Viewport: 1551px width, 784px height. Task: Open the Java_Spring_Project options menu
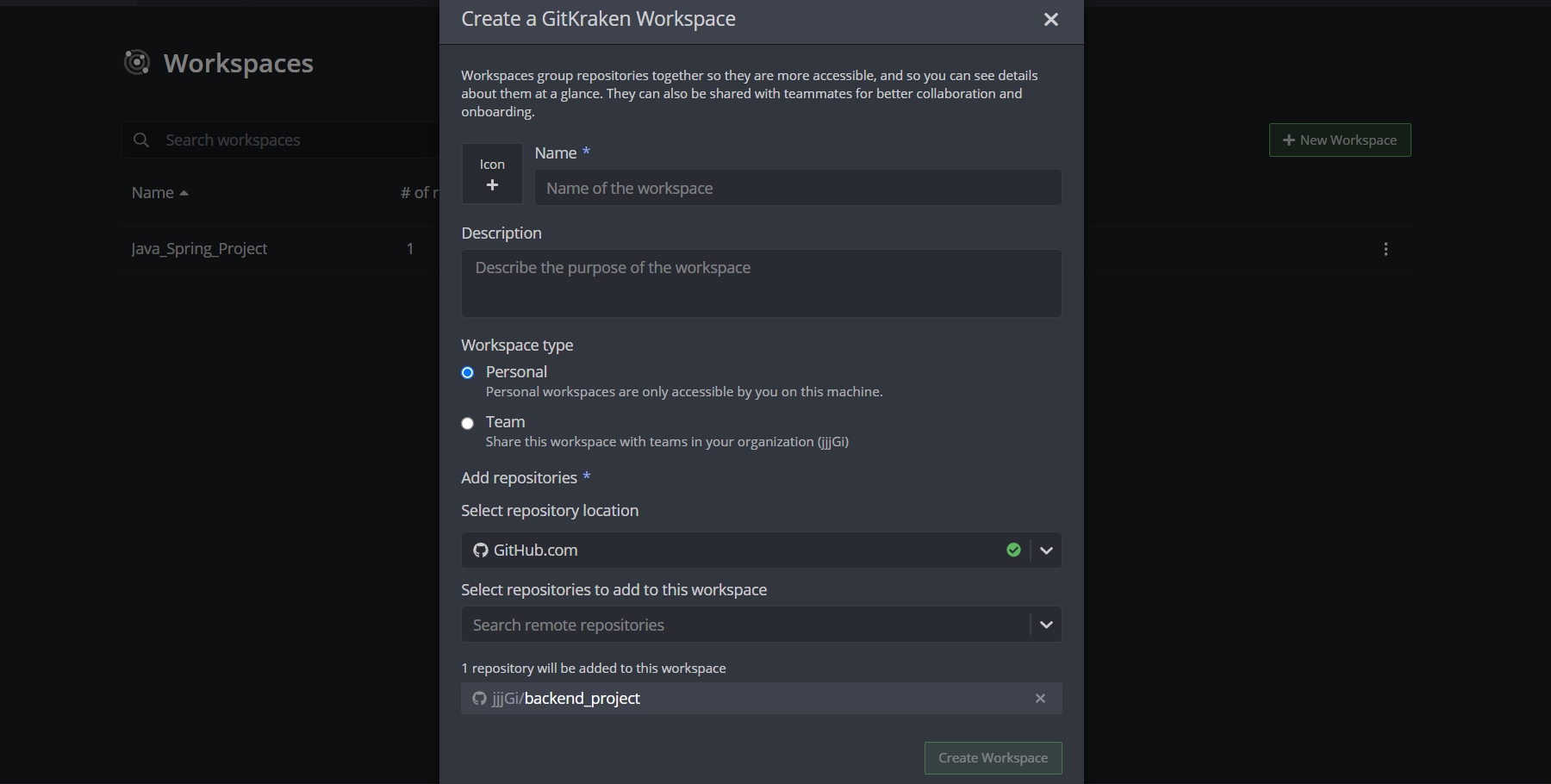pyautogui.click(x=1386, y=249)
